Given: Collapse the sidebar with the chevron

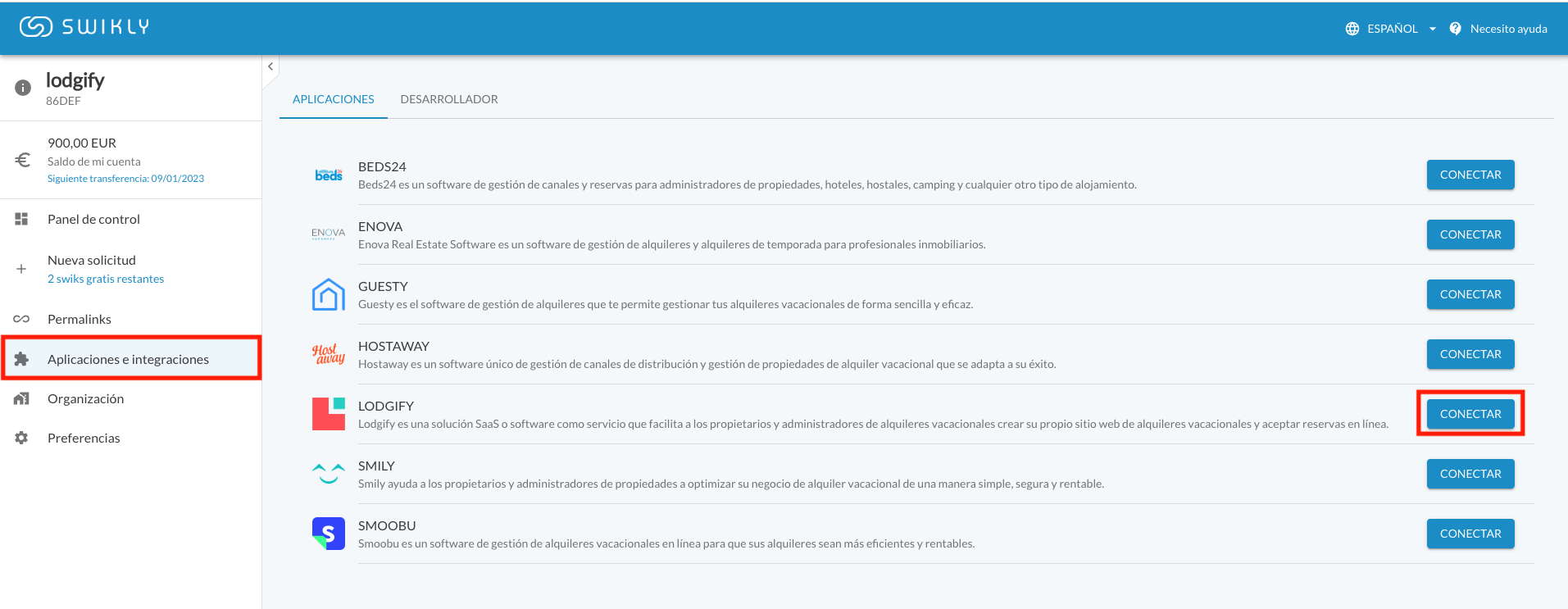Looking at the screenshot, I should pyautogui.click(x=270, y=66).
